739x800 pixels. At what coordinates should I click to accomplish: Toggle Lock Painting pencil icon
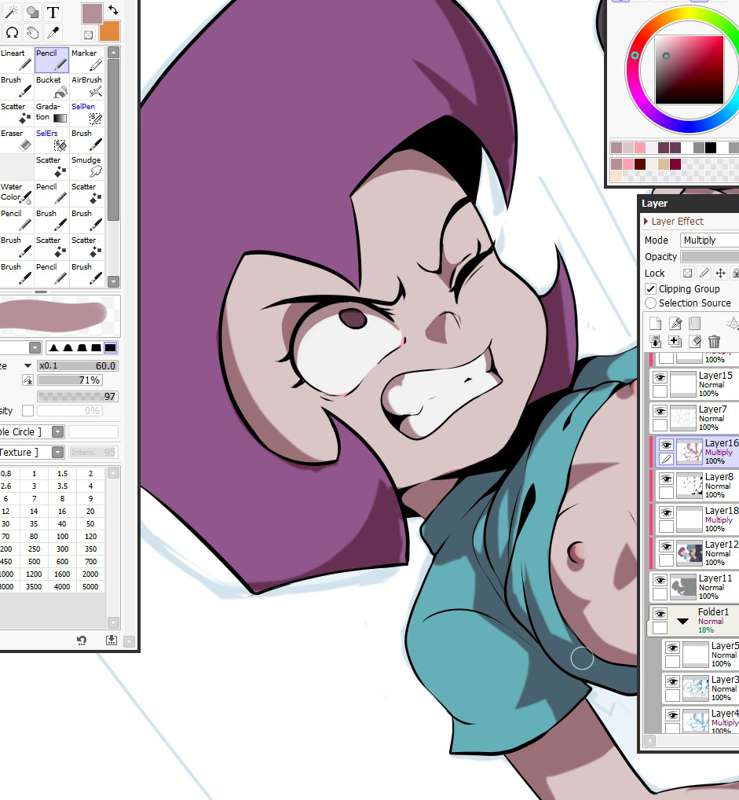(x=704, y=273)
